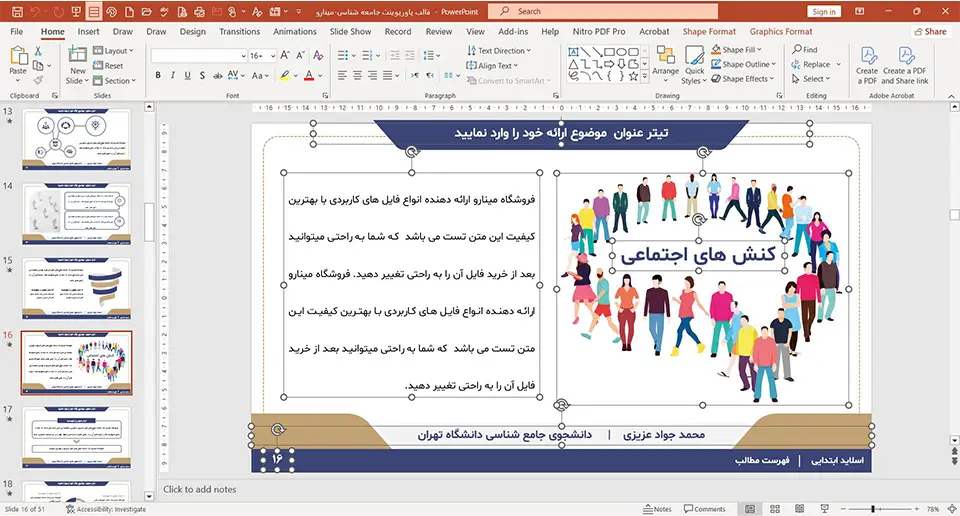
Task: Click the Sign in button
Action: tap(824, 12)
